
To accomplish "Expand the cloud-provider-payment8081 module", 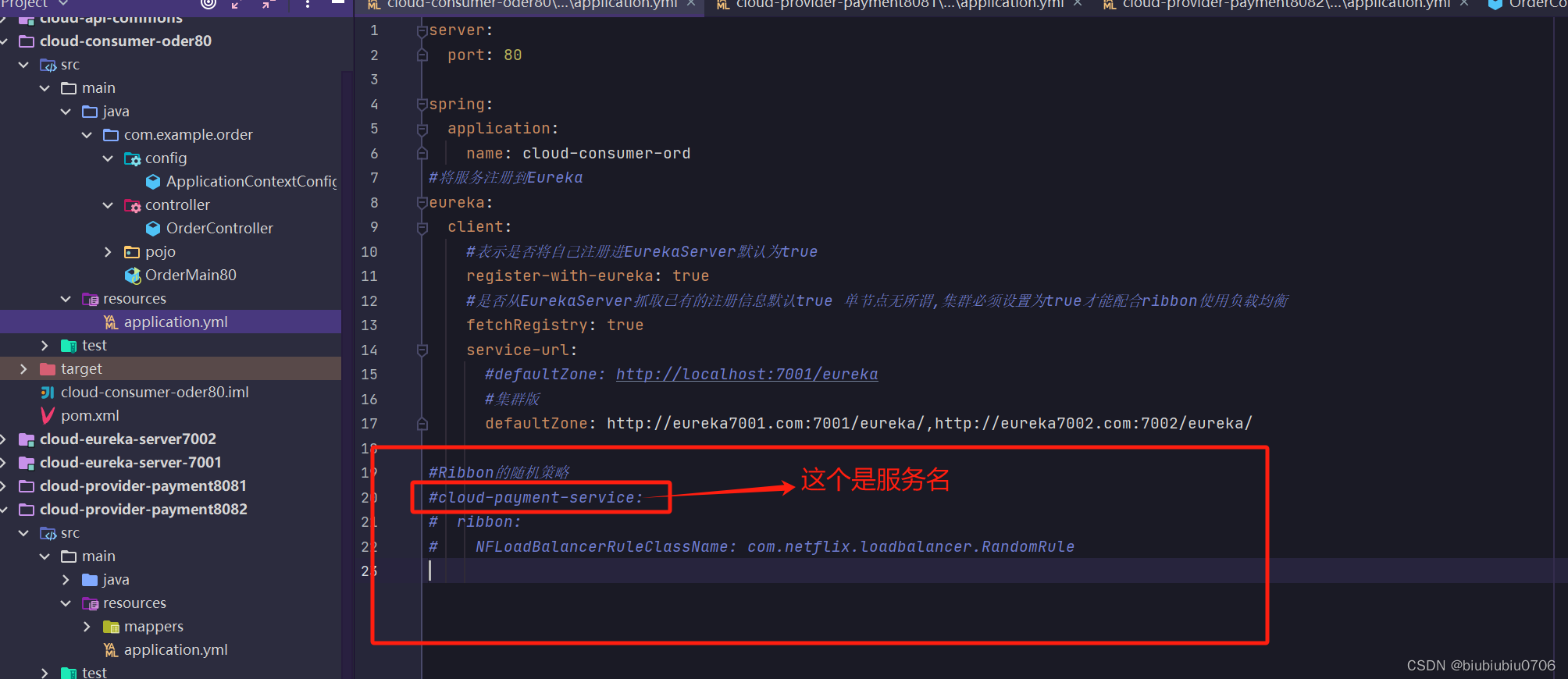I will (x=4, y=486).
